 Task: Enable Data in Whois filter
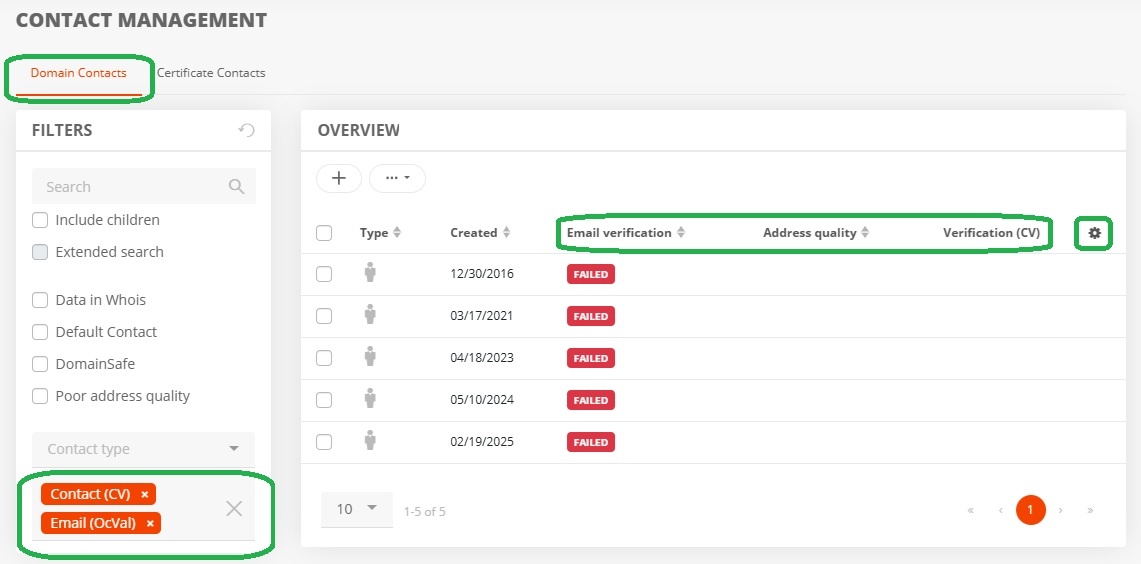pyautogui.click(x=40, y=300)
